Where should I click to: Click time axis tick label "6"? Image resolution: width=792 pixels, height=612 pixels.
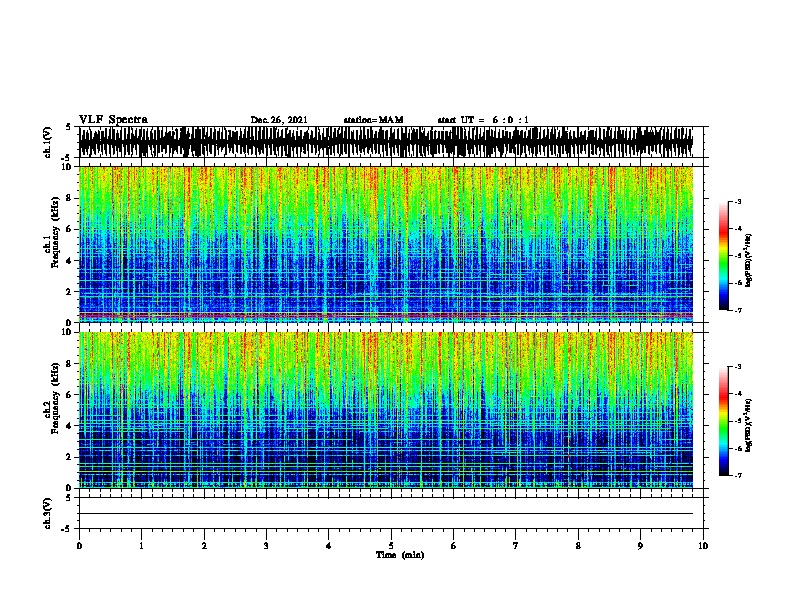(454, 546)
